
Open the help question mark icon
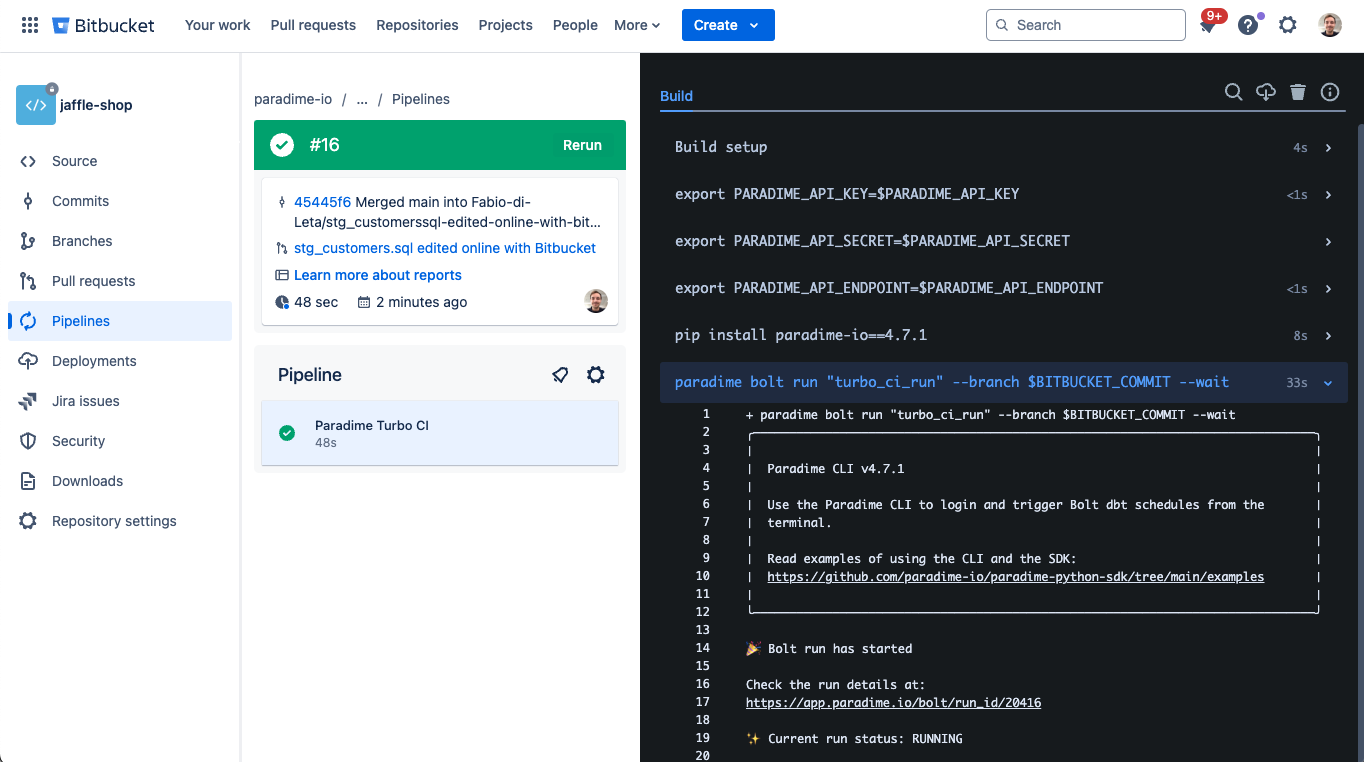[1248, 25]
